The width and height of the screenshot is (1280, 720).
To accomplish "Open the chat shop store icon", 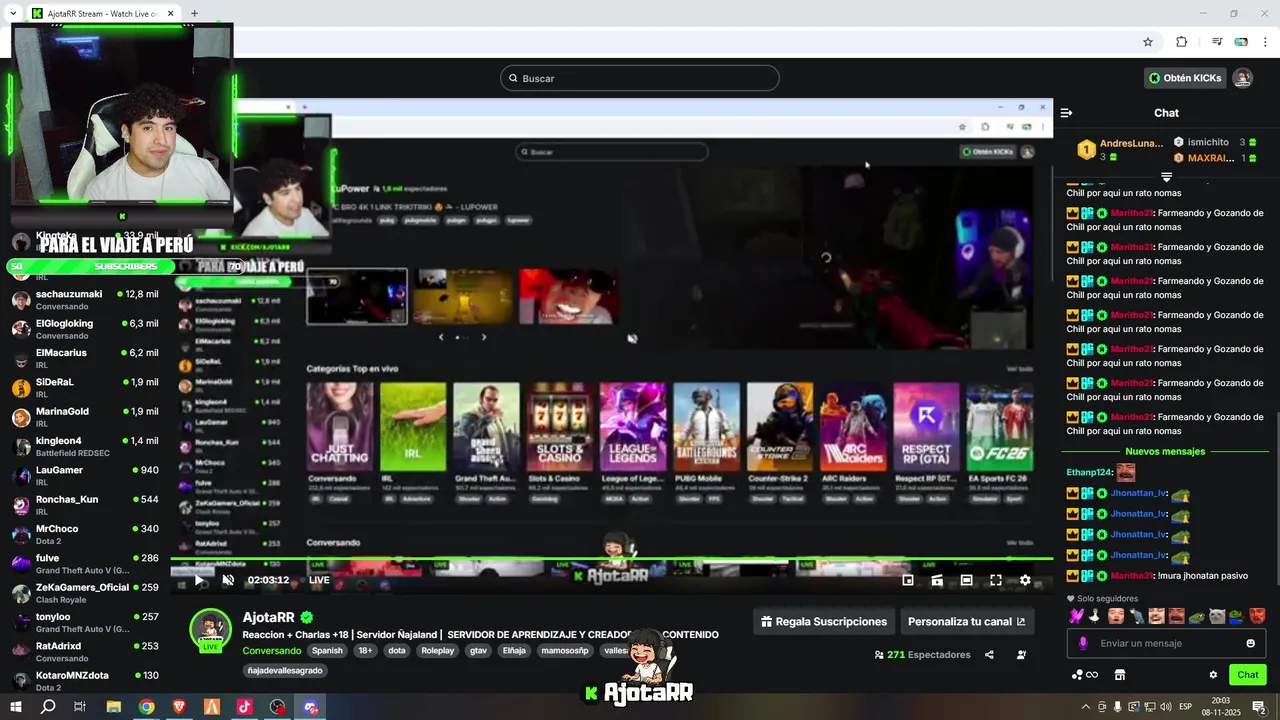I will pyautogui.click(x=1120, y=675).
